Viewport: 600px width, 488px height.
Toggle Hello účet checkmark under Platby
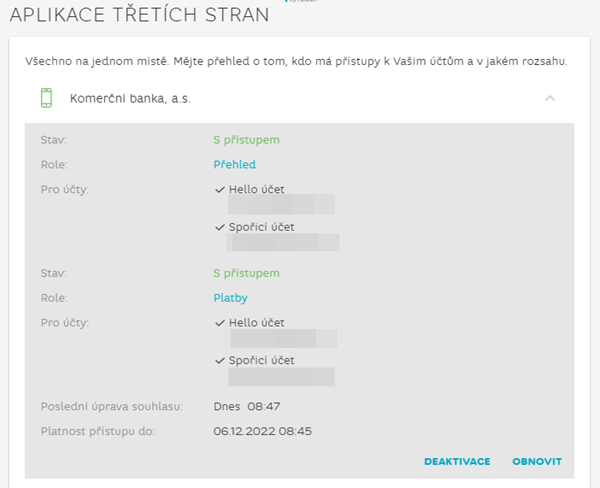pyautogui.click(x=220, y=323)
